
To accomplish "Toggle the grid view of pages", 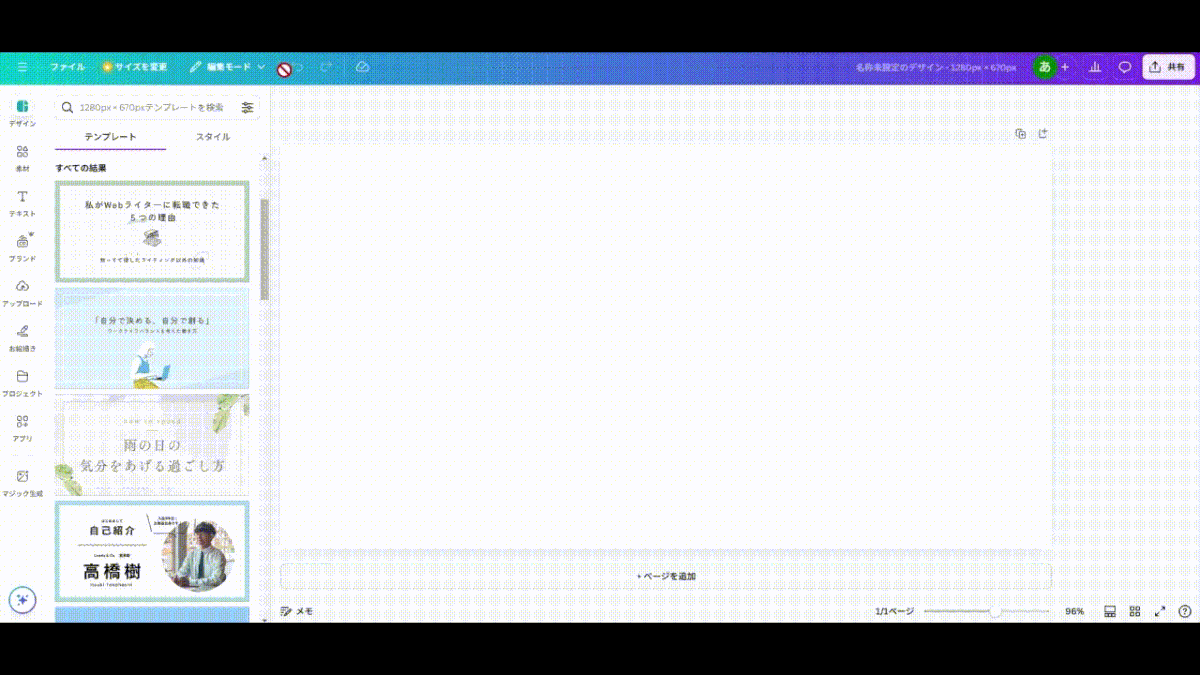I will point(1135,611).
